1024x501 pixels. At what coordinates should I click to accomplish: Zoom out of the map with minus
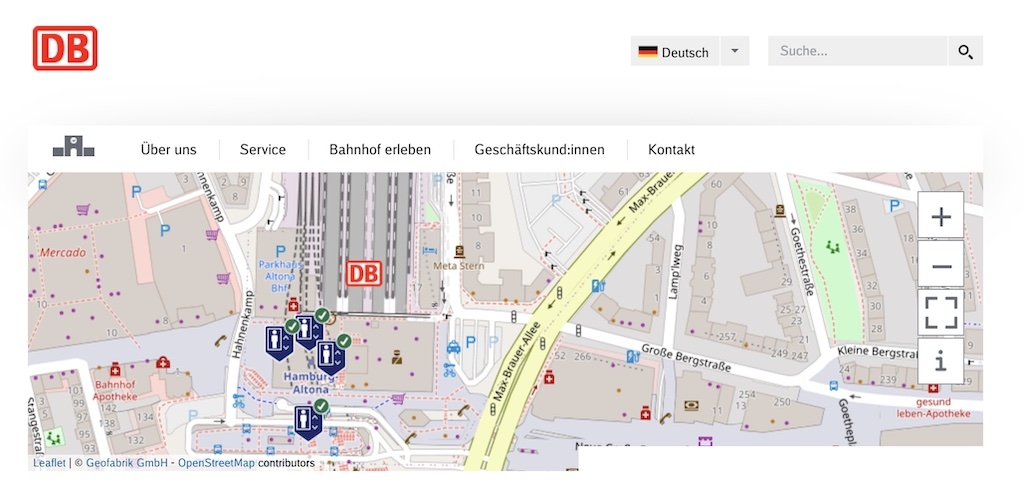[x=940, y=265]
